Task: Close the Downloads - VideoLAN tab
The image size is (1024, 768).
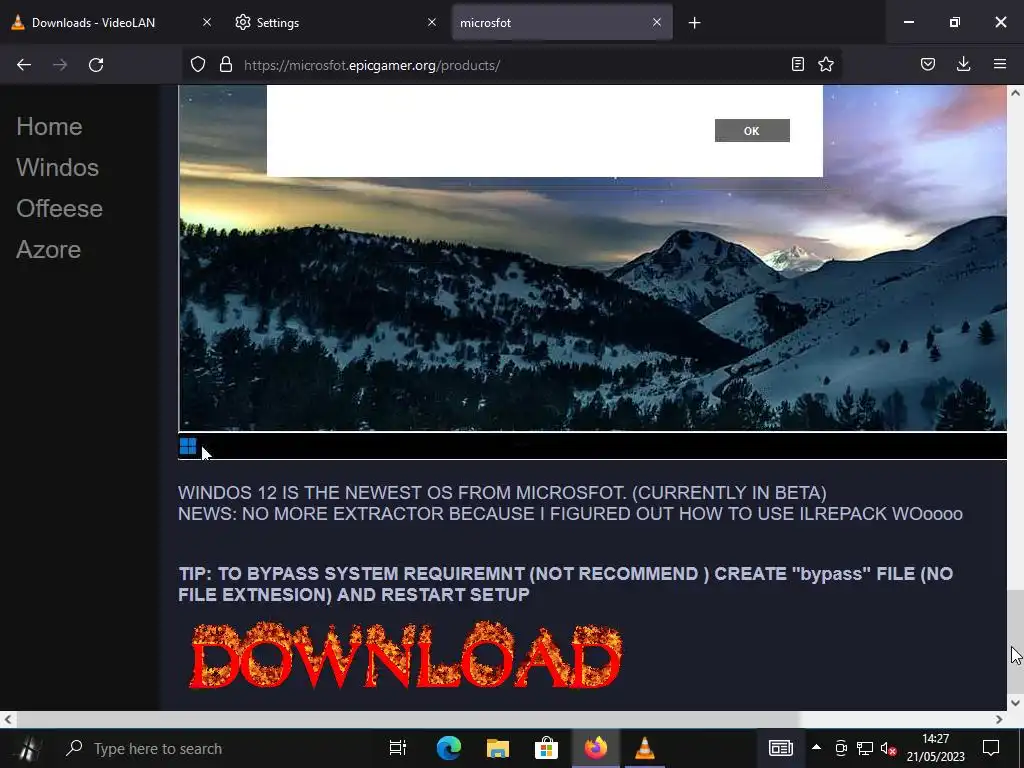Action: (x=207, y=22)
